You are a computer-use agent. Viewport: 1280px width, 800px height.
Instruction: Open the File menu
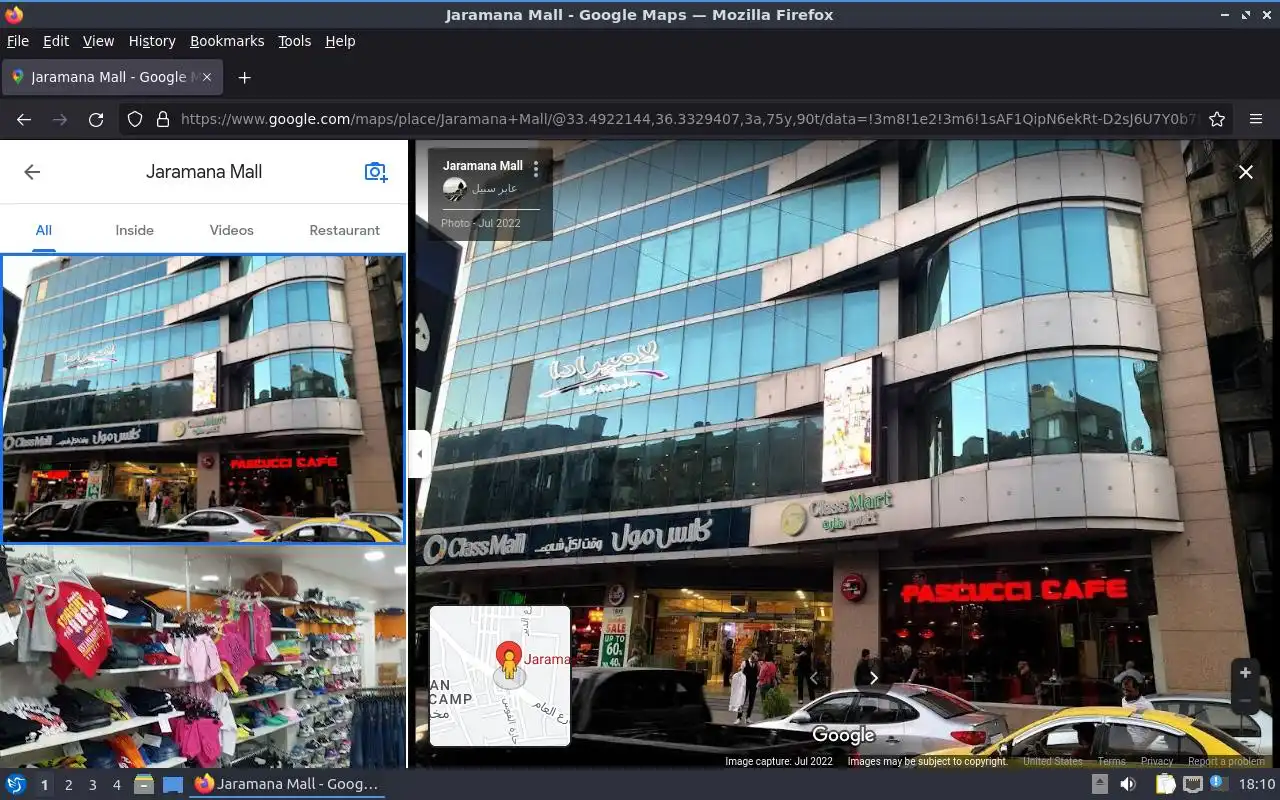[18, 41]
